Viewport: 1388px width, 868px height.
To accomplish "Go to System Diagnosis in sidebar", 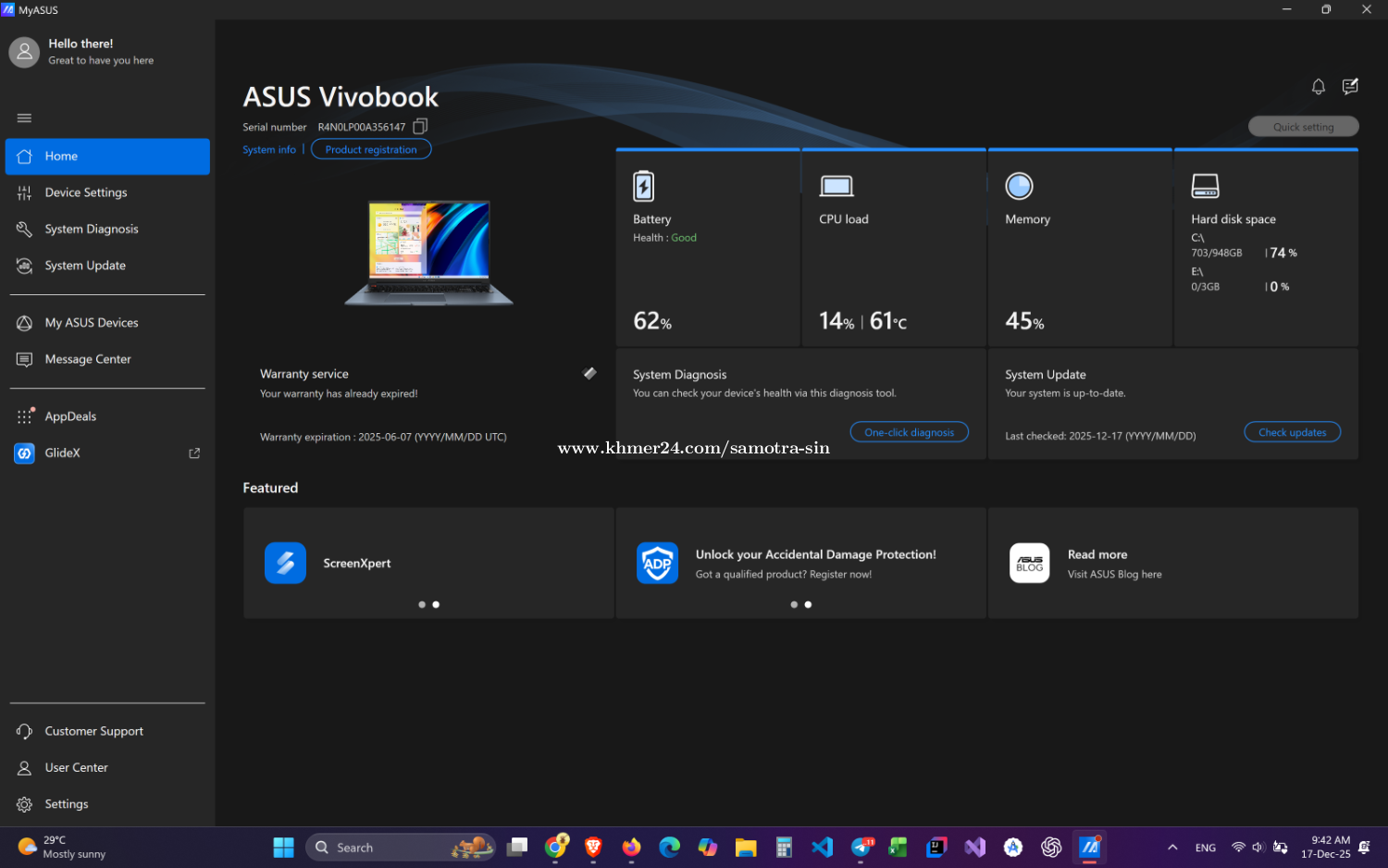I will [92, 229].
